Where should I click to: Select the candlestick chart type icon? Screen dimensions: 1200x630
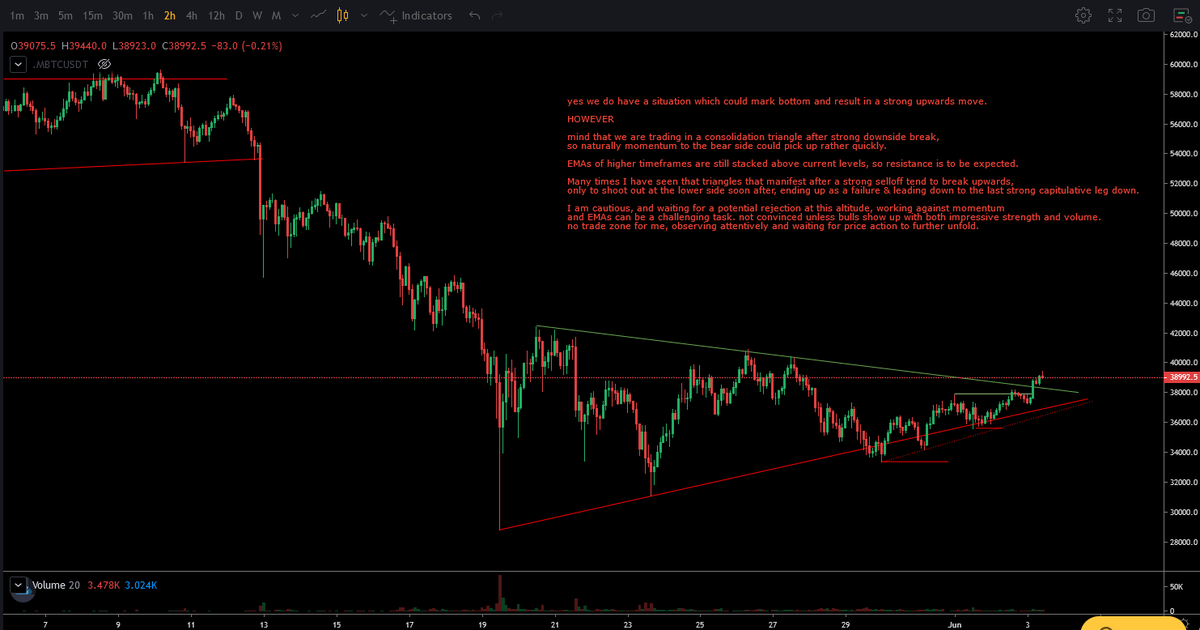[343, 15]
